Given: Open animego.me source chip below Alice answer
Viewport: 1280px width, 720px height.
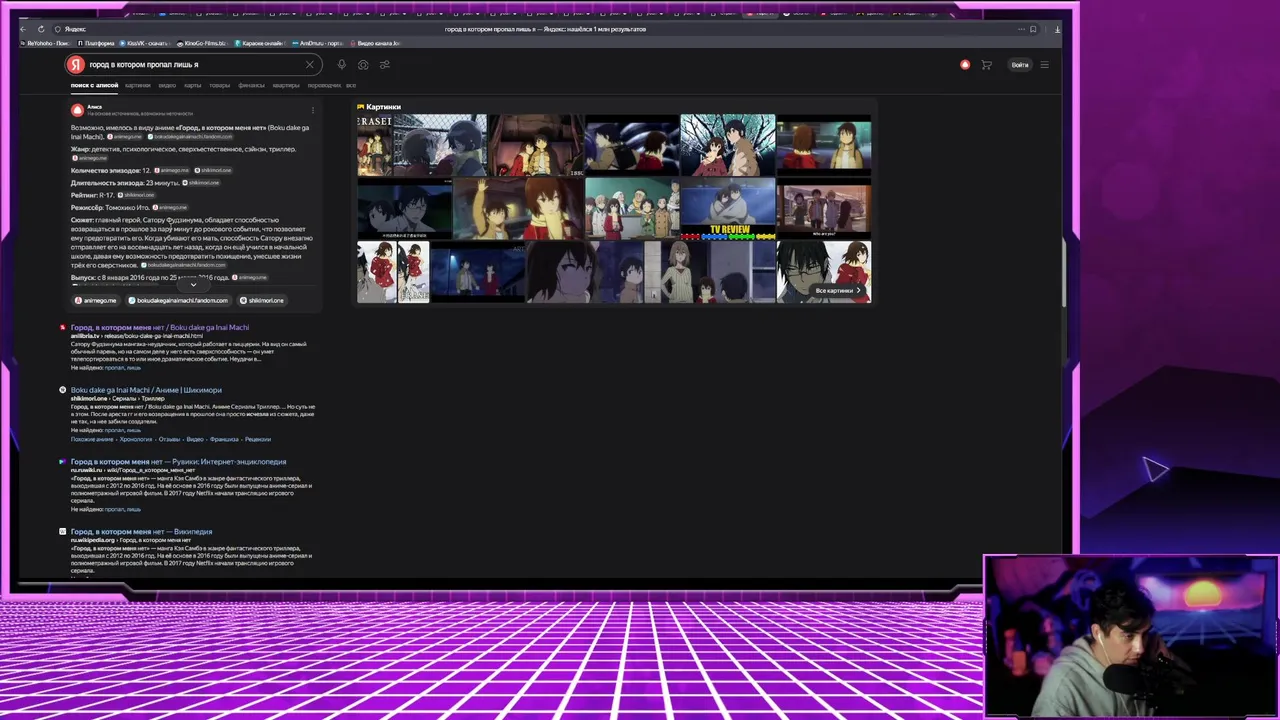Looking at the screenshot, I should click(x=96, y=300).
